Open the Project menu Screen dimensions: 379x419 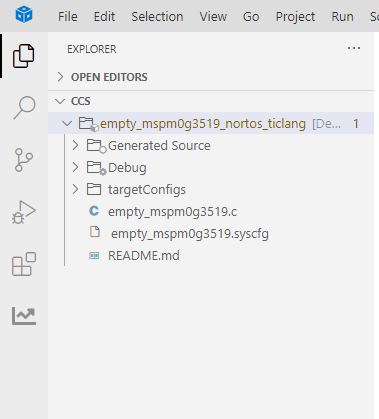(295, 16)
